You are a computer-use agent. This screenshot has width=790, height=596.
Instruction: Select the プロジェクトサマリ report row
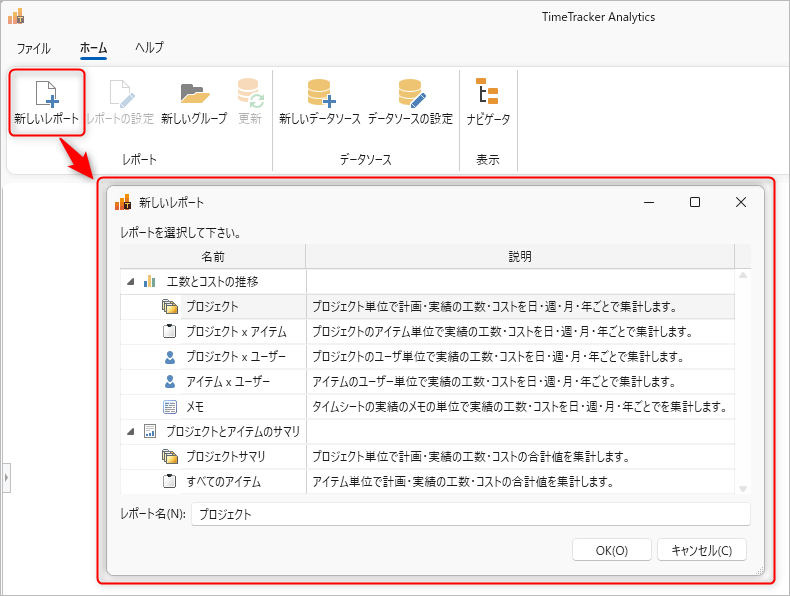[225, 456]
